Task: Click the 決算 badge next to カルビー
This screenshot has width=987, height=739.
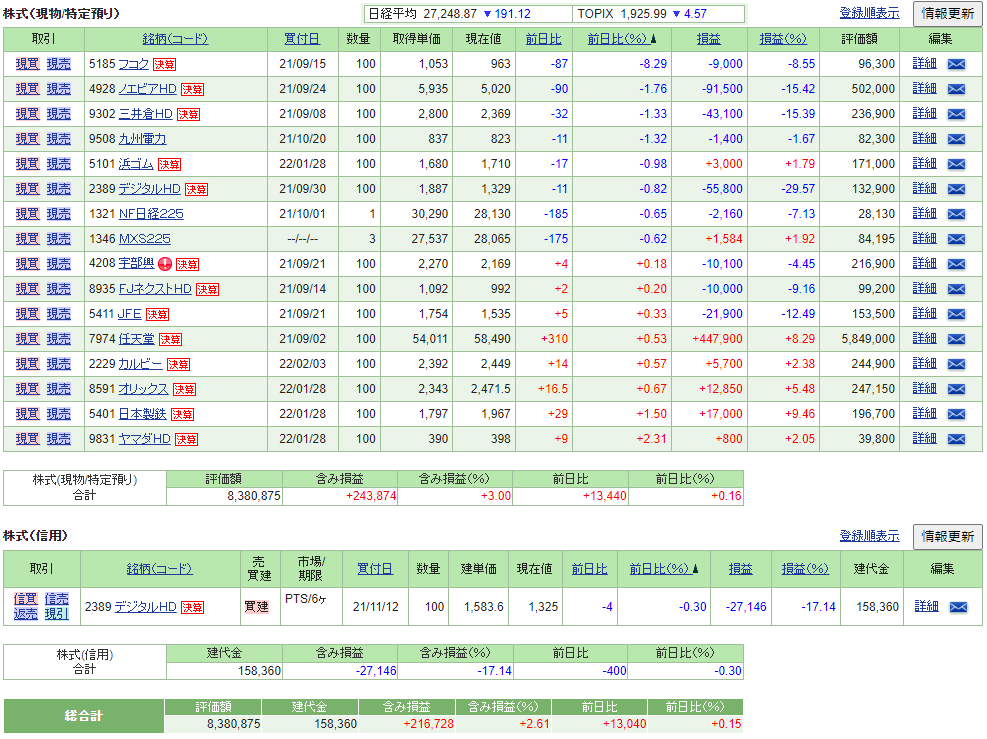Action: pyautogui.click(x=178, y=364)
